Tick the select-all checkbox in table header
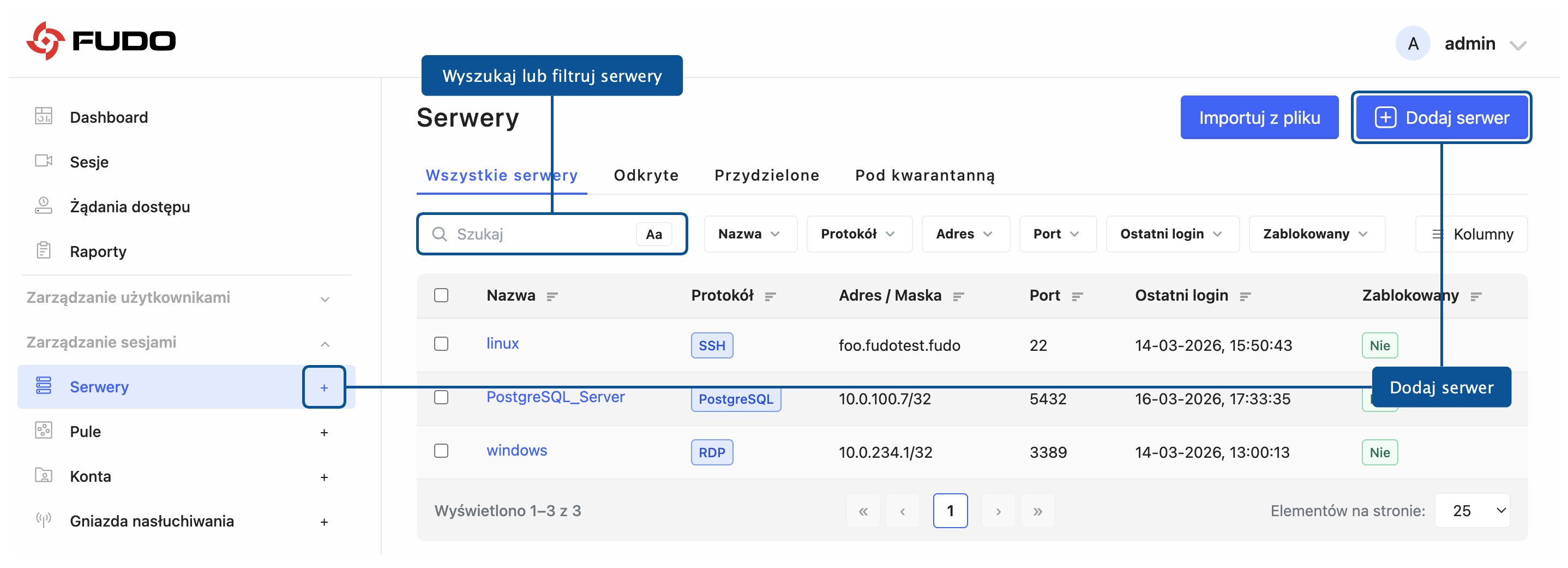Image resolution: width=1568 pixels, height=568 pixels. coord(441,295)
